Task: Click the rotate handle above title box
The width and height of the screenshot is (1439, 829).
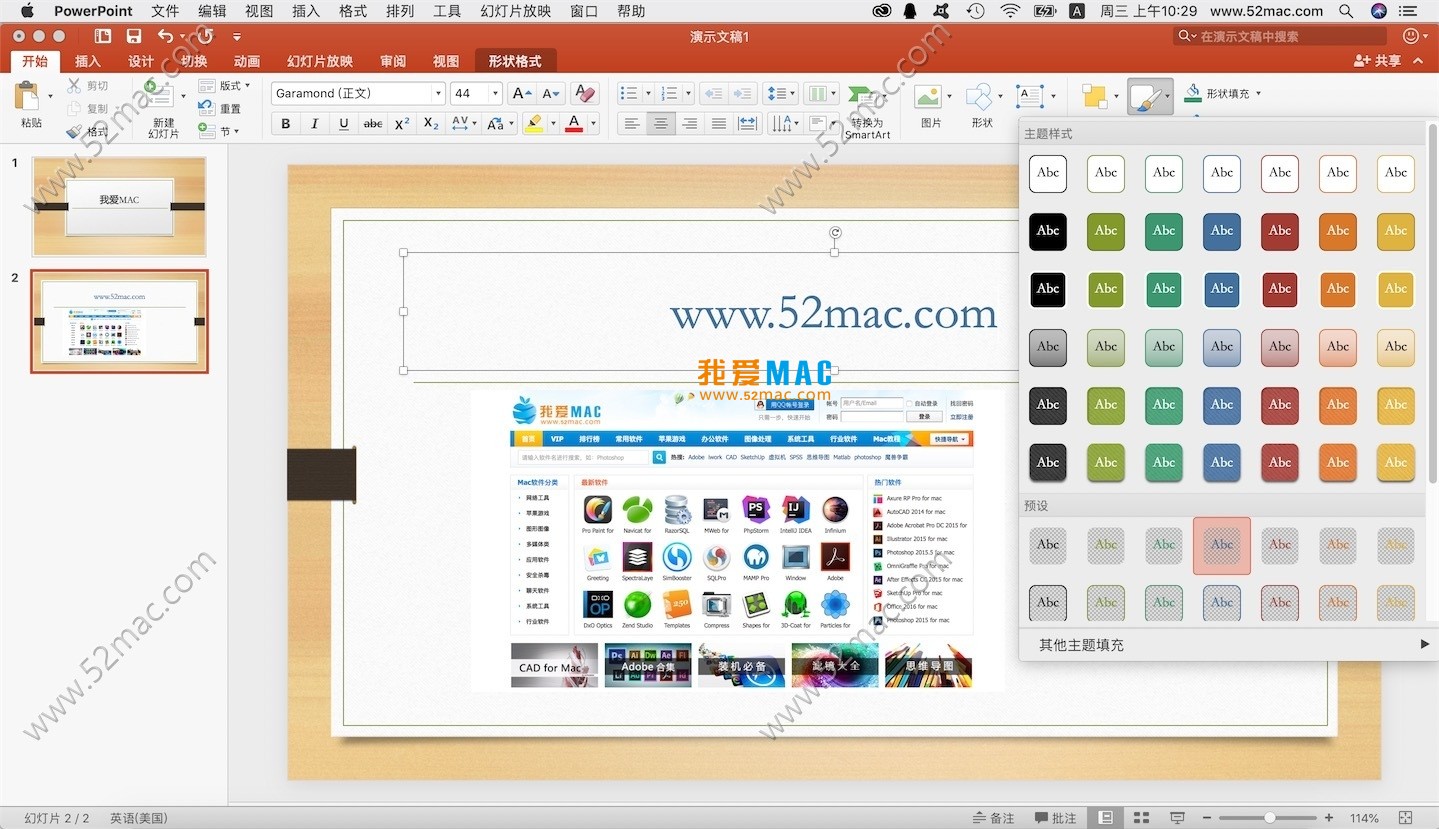Action: coord(835,233)
